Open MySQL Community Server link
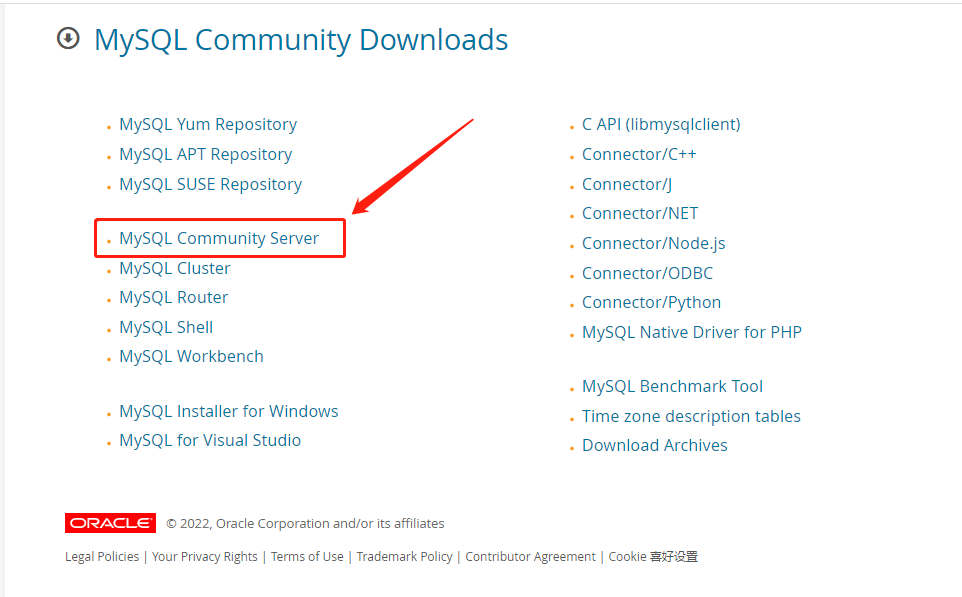Screen dimensions: 962x597 (219, 238)
